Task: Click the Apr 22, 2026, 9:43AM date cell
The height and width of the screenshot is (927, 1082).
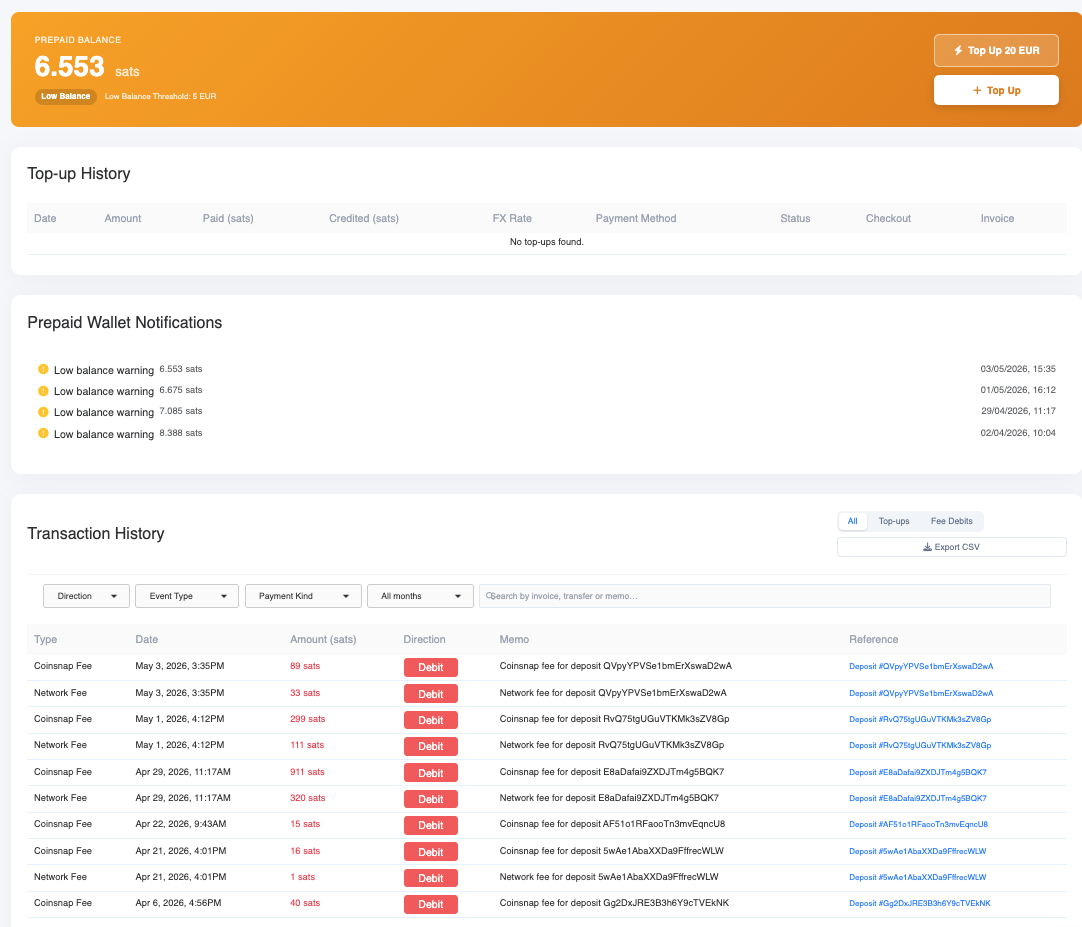Action: pos(181,824)
